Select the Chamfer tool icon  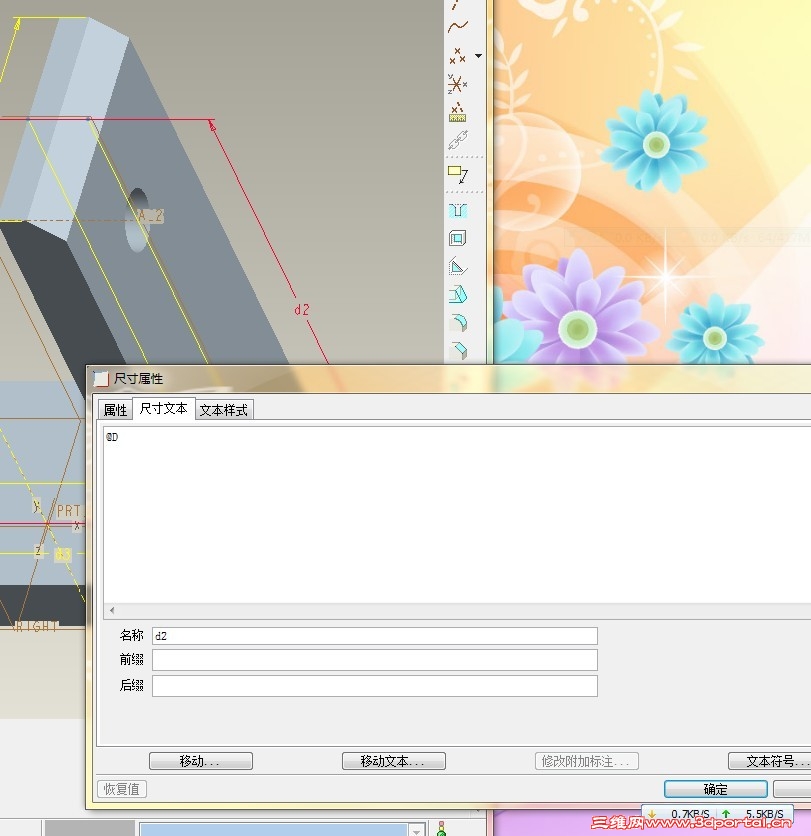point(459,350)
